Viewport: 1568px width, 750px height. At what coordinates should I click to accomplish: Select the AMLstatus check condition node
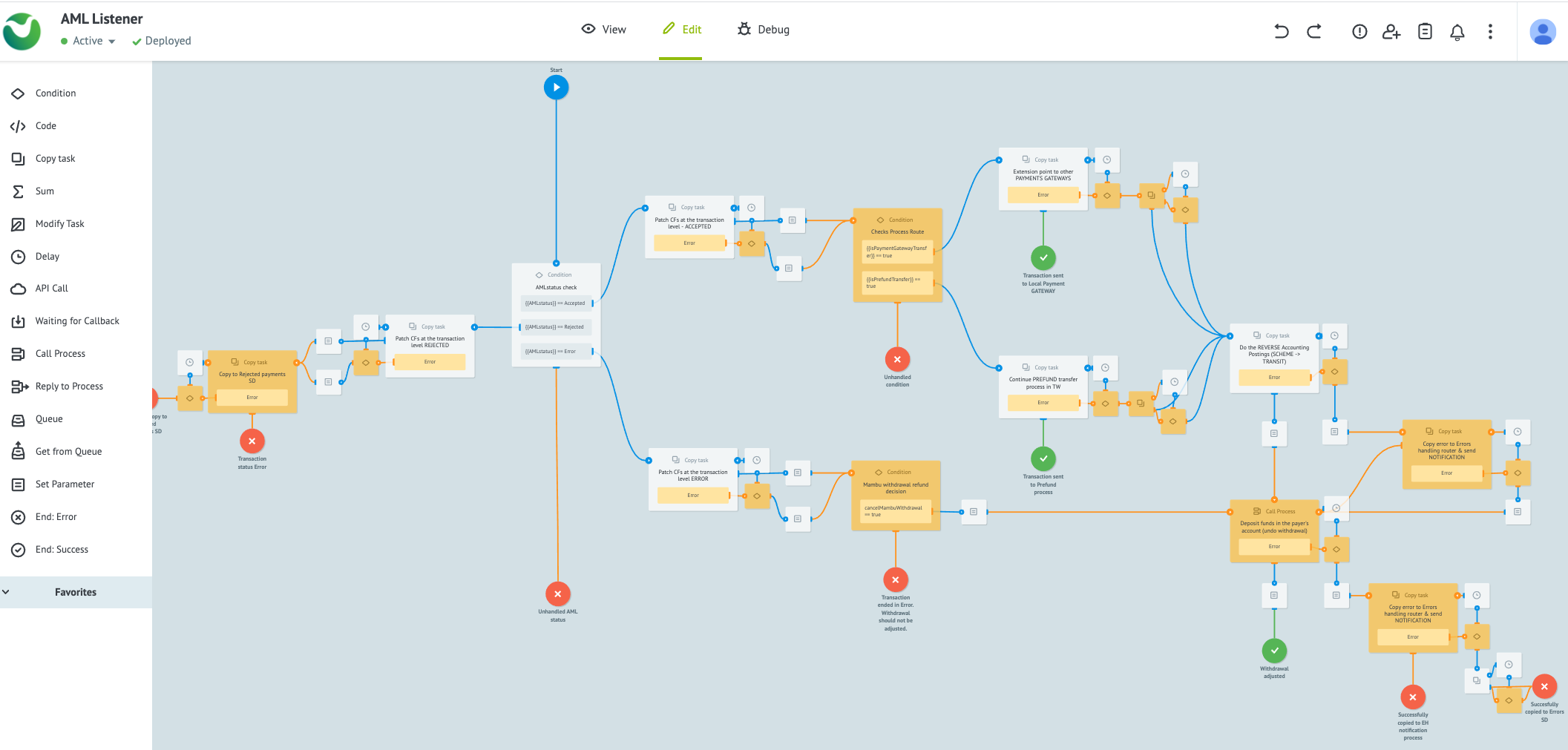556,287
